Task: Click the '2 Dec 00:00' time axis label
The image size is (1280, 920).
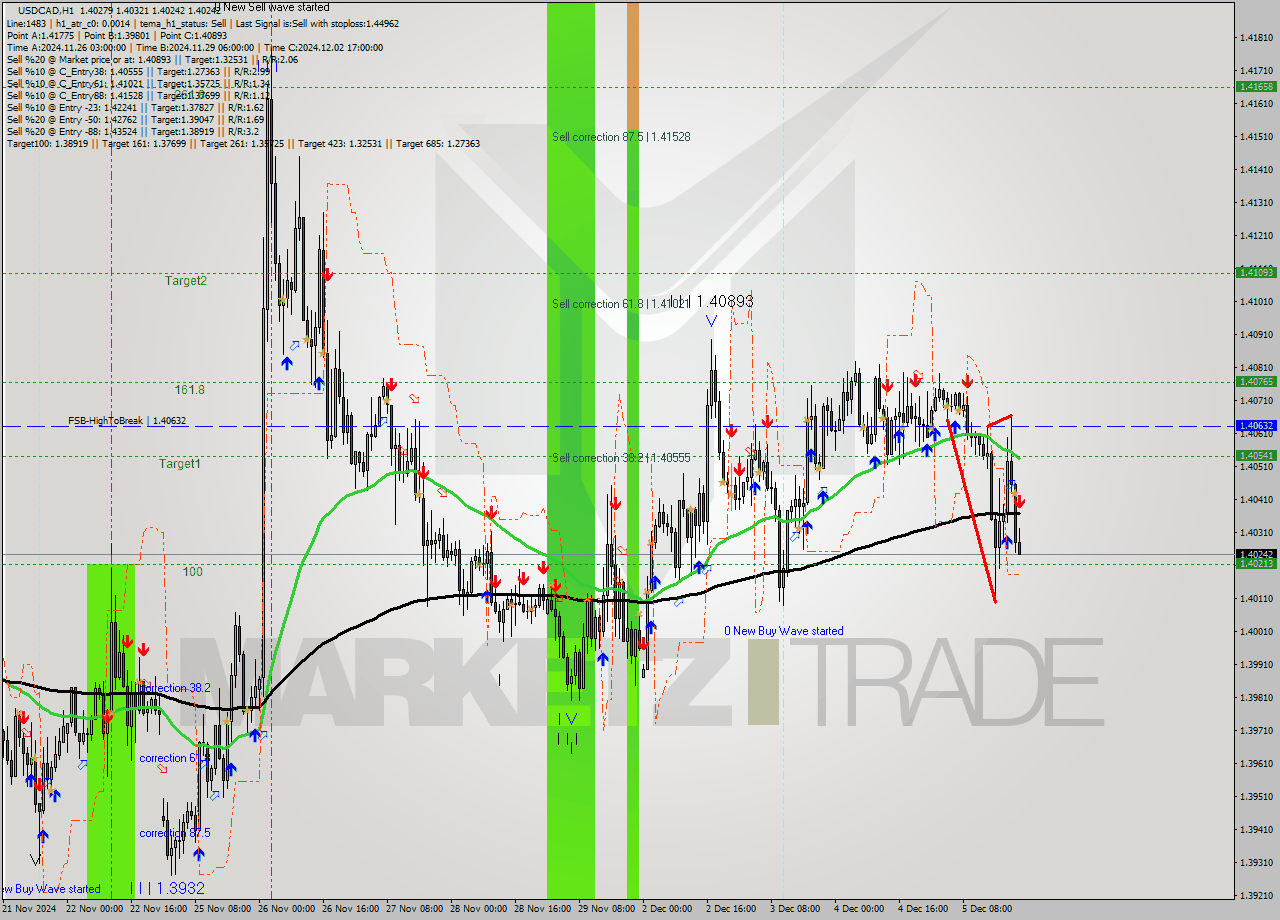Action: pyautogui.click(x=666, y=909)
